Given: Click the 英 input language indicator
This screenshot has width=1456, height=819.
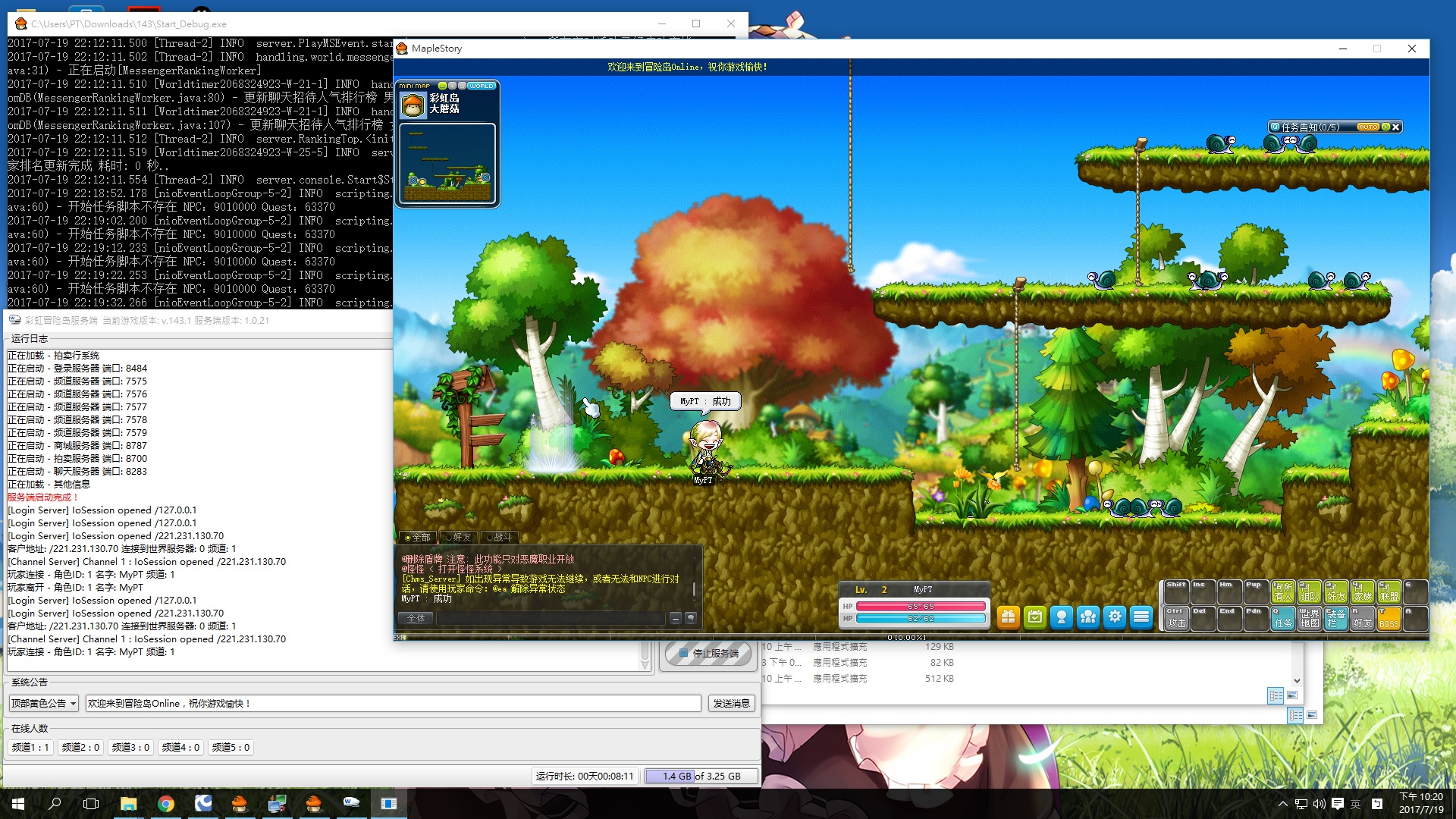Looking at the screenshot, I should coord(1356,804).
